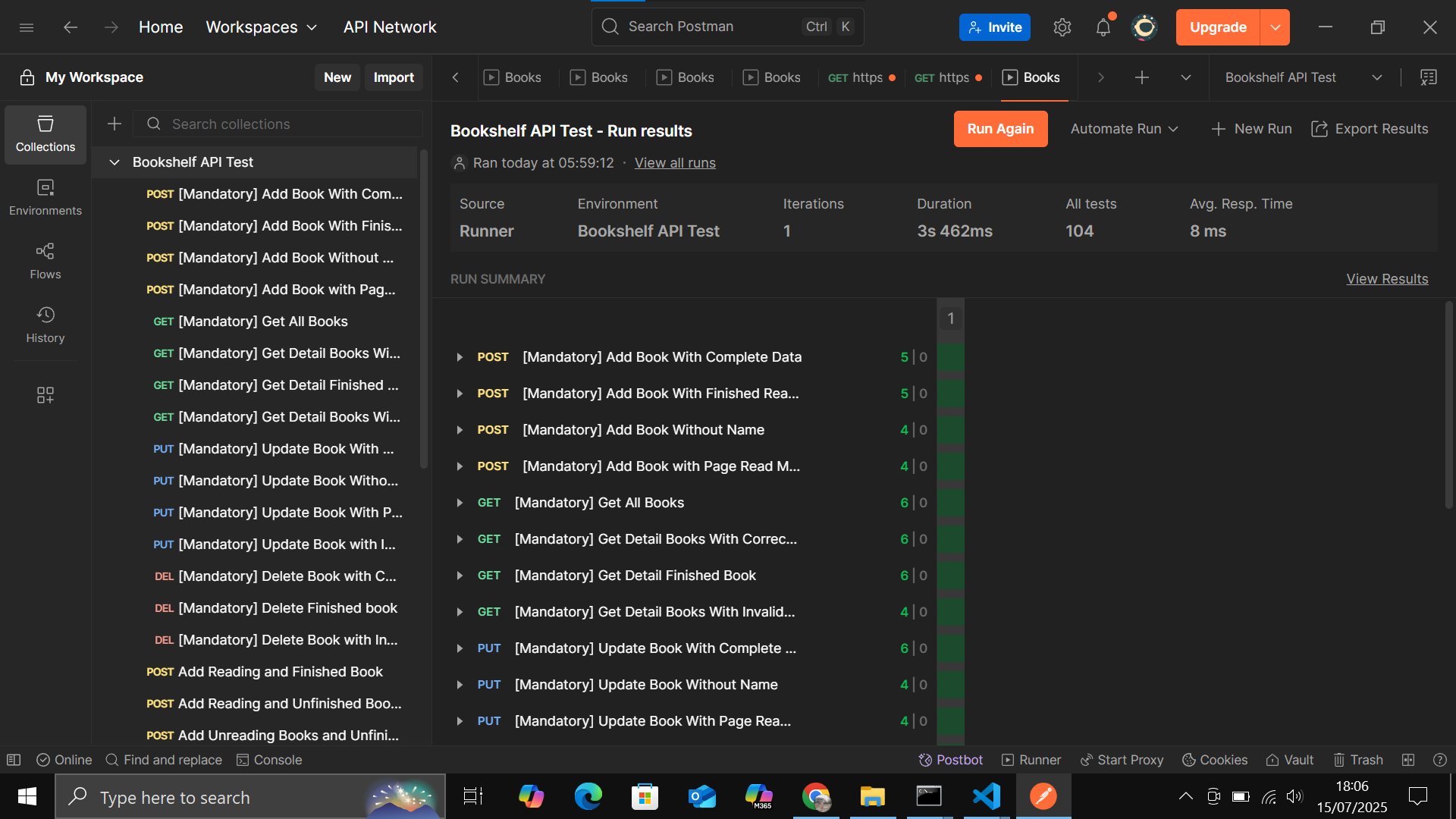Switch to the first GET https tab
The width and height of the screenshot is (1456, 819).
coord(861,77)
